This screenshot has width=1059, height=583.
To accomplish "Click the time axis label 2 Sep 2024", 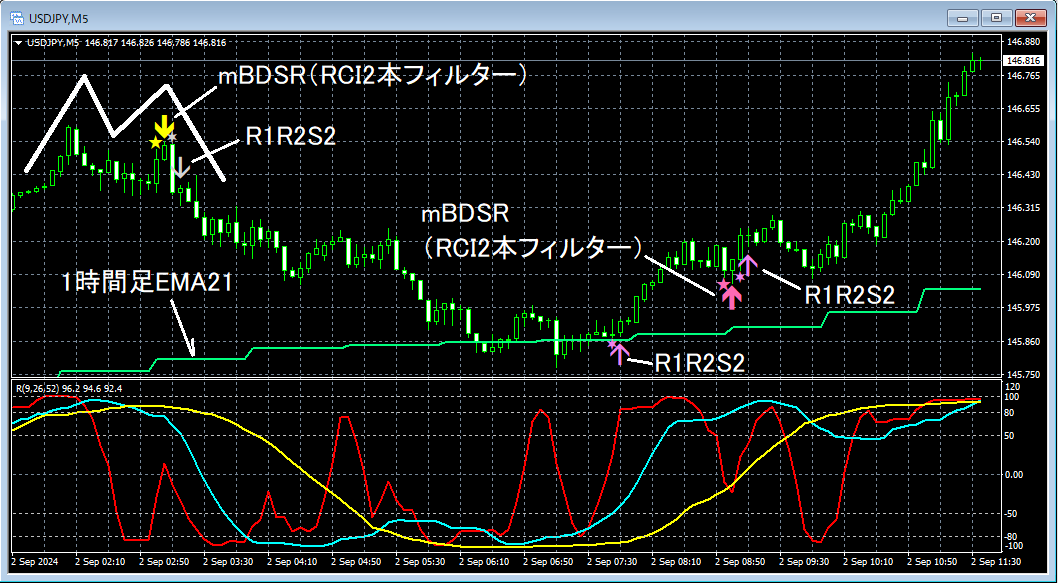I will (x=36, y=561).
